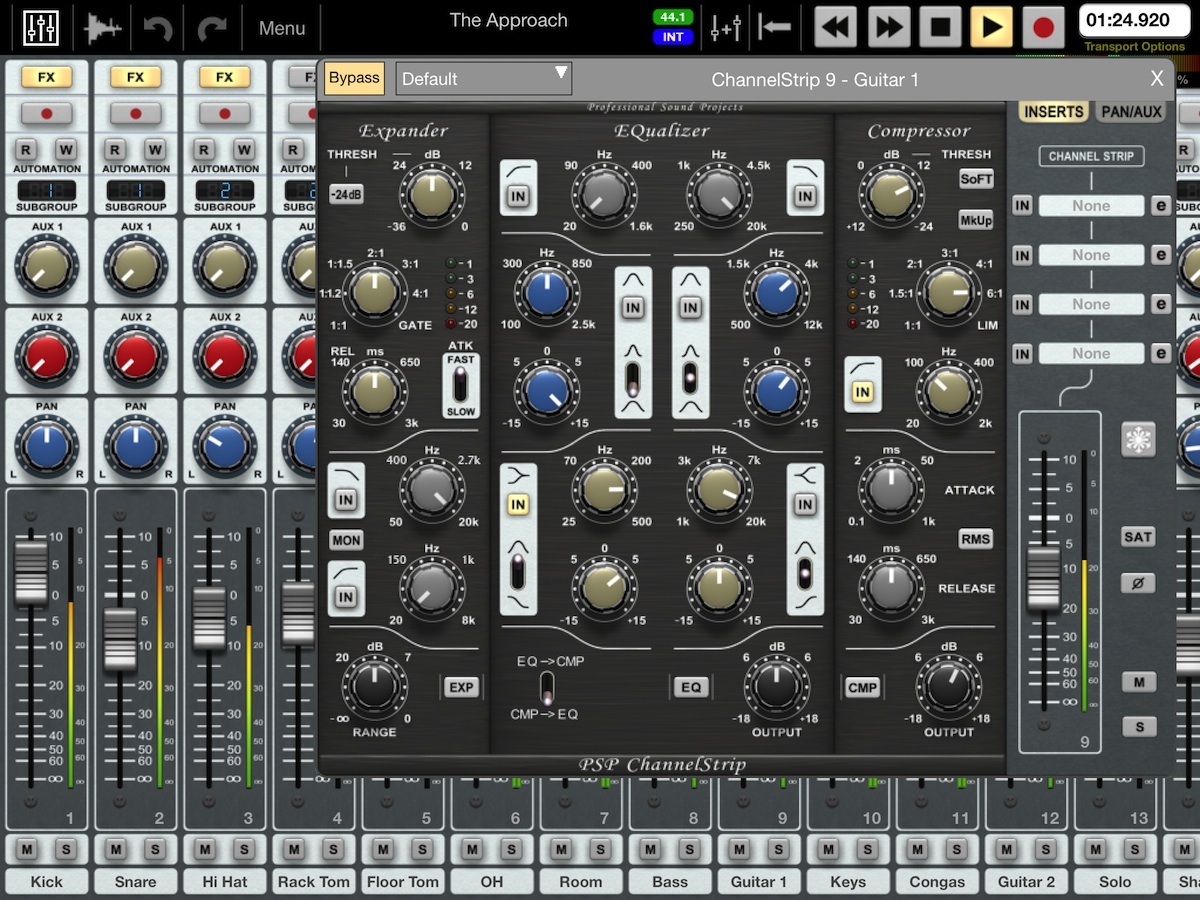The width and height of the screenshot is (1200, 900).
Task: Arm the Snare channel record button
Action: tap(135, 114)
